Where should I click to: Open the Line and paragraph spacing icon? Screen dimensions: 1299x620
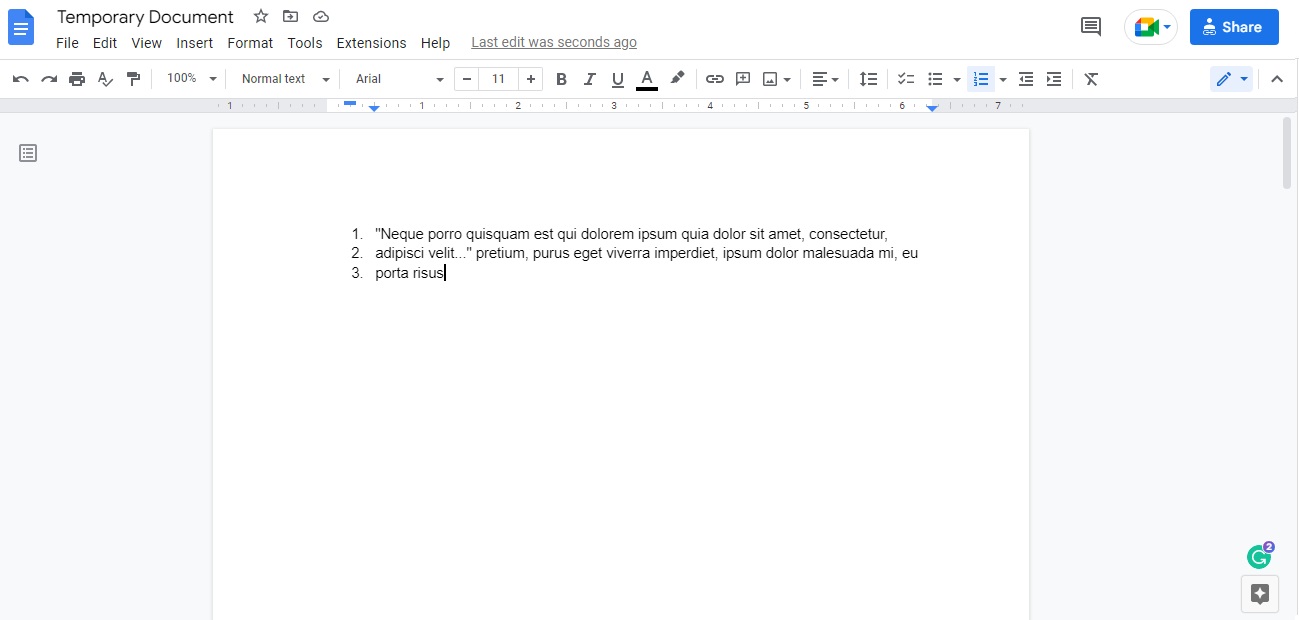pos(869,79)
